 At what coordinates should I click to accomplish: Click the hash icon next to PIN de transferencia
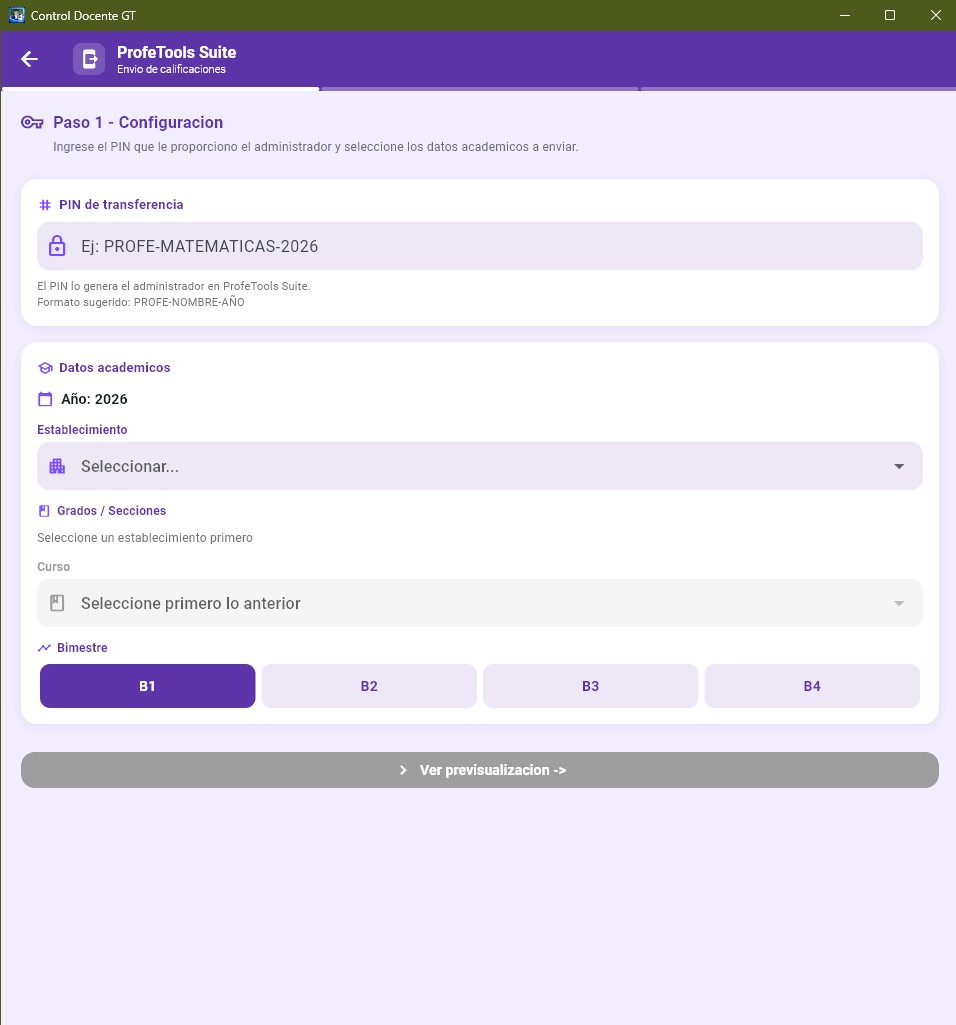[45, 205]
